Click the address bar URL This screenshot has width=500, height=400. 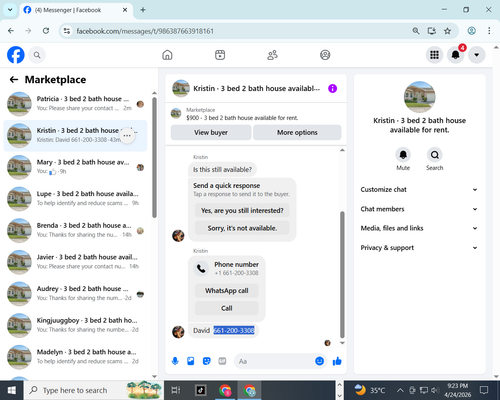[145, 31]
